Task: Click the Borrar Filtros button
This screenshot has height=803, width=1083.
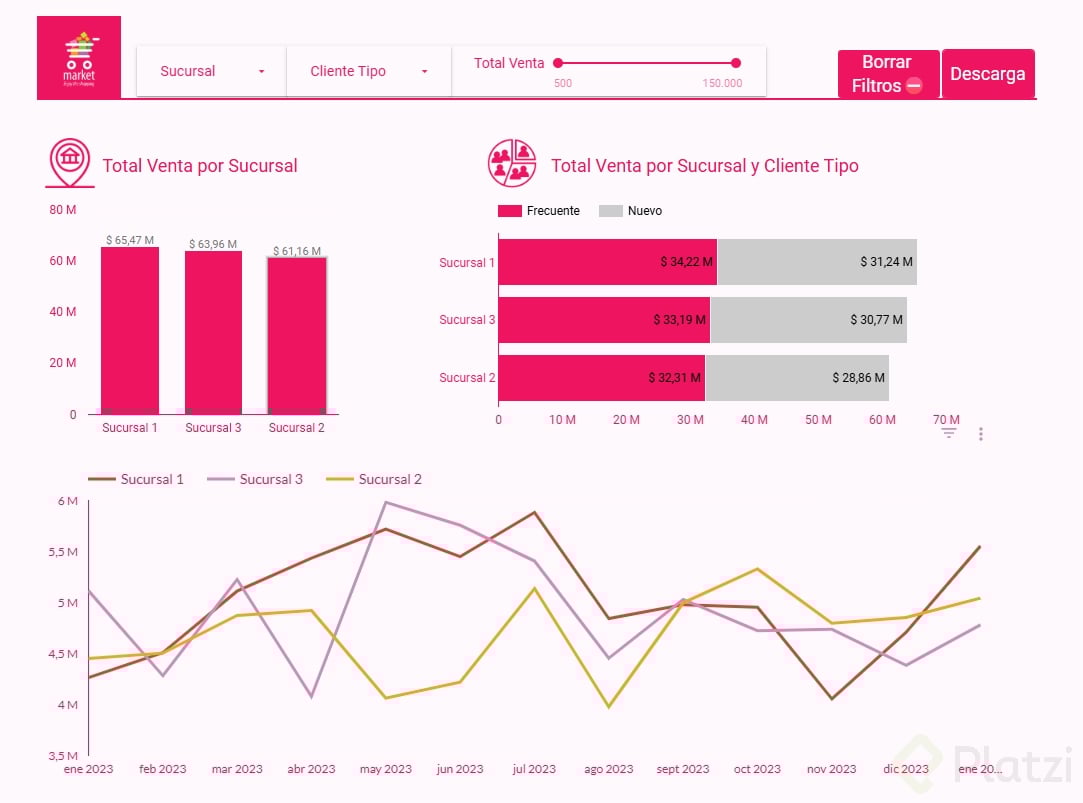Action: tap(888, 74)
